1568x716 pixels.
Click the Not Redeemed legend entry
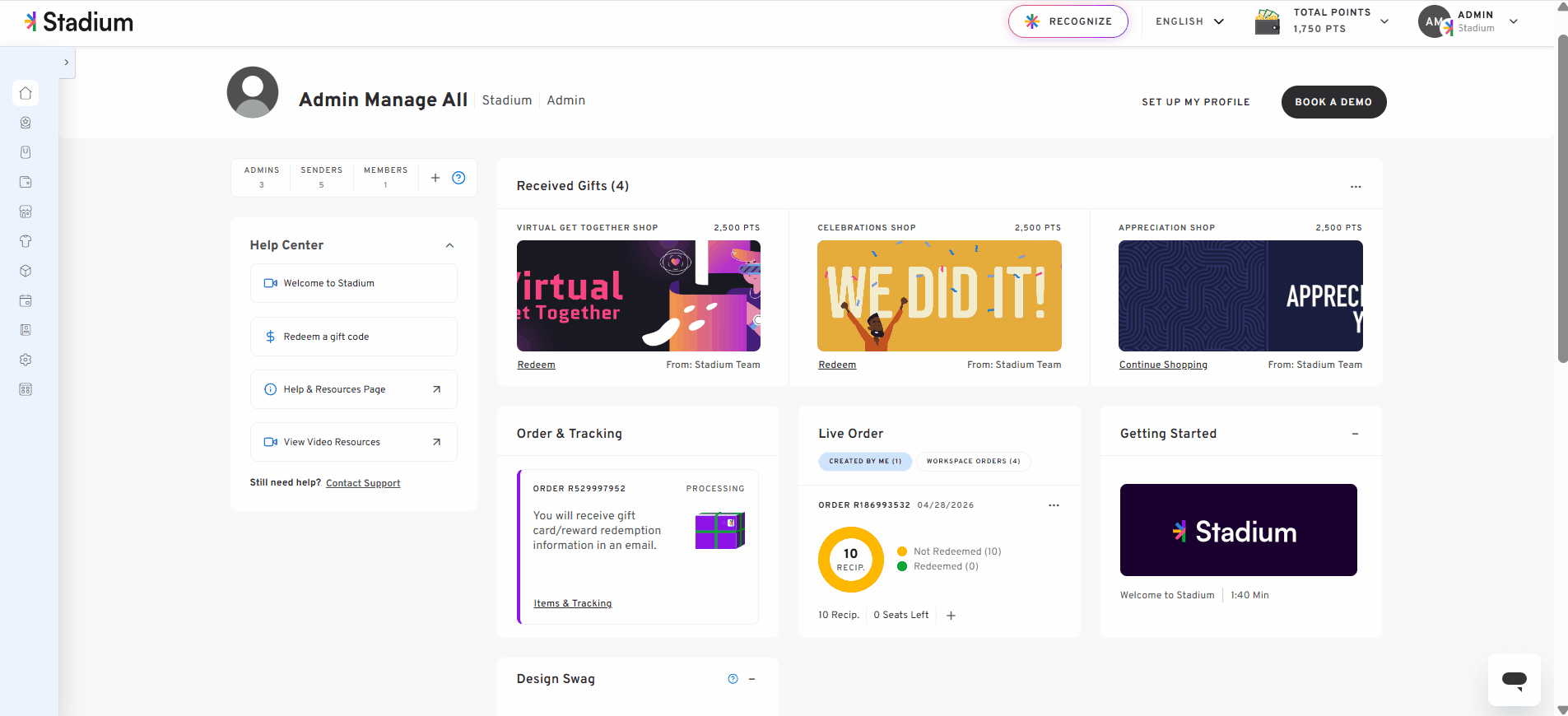coord(949,551)
